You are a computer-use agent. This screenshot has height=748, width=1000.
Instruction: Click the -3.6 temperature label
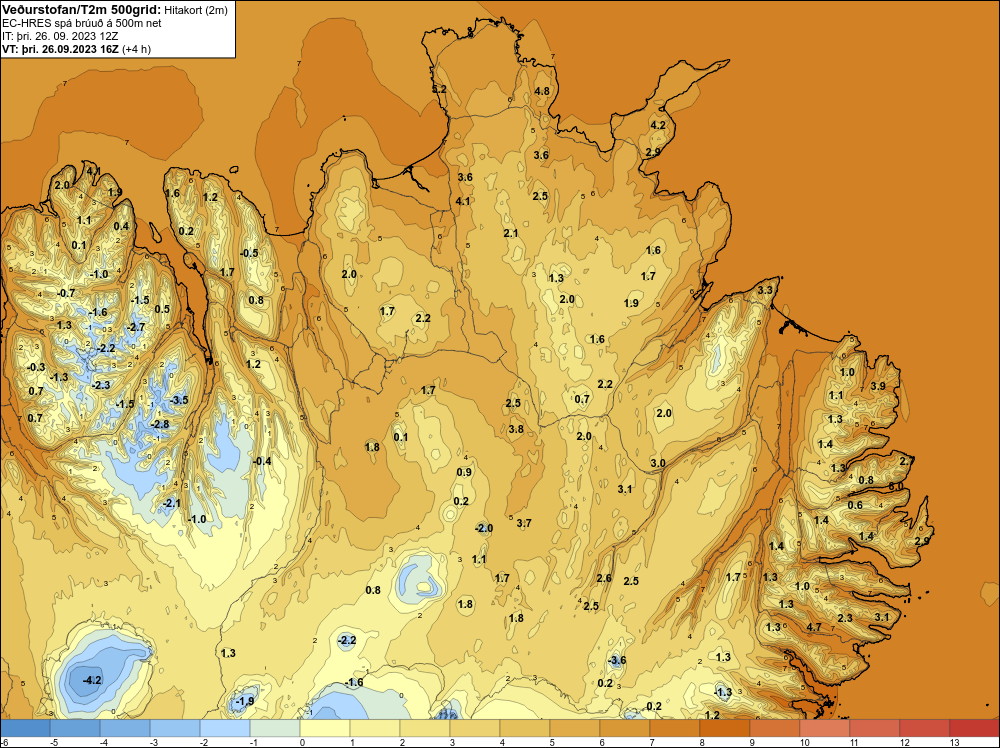tap(615, 661)
